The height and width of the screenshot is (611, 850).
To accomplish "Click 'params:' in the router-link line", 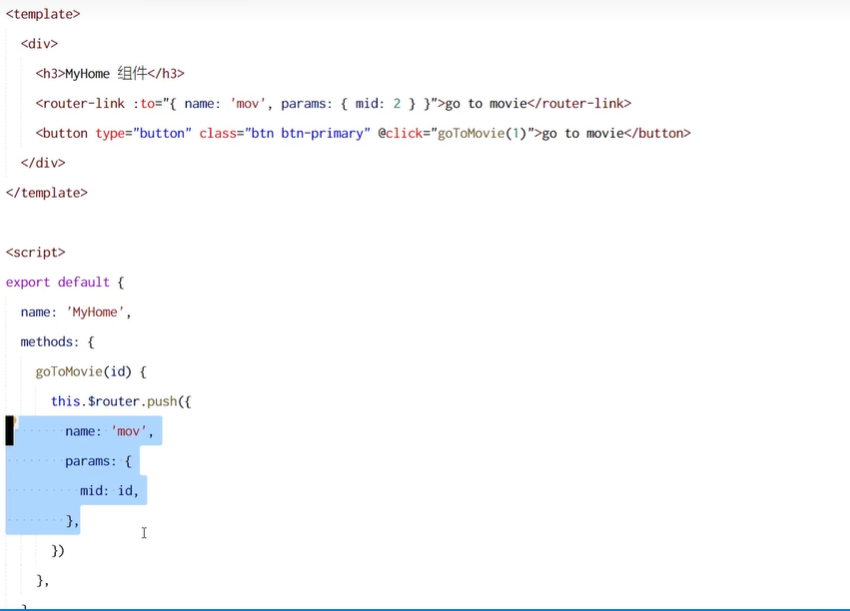I will 307,104.
